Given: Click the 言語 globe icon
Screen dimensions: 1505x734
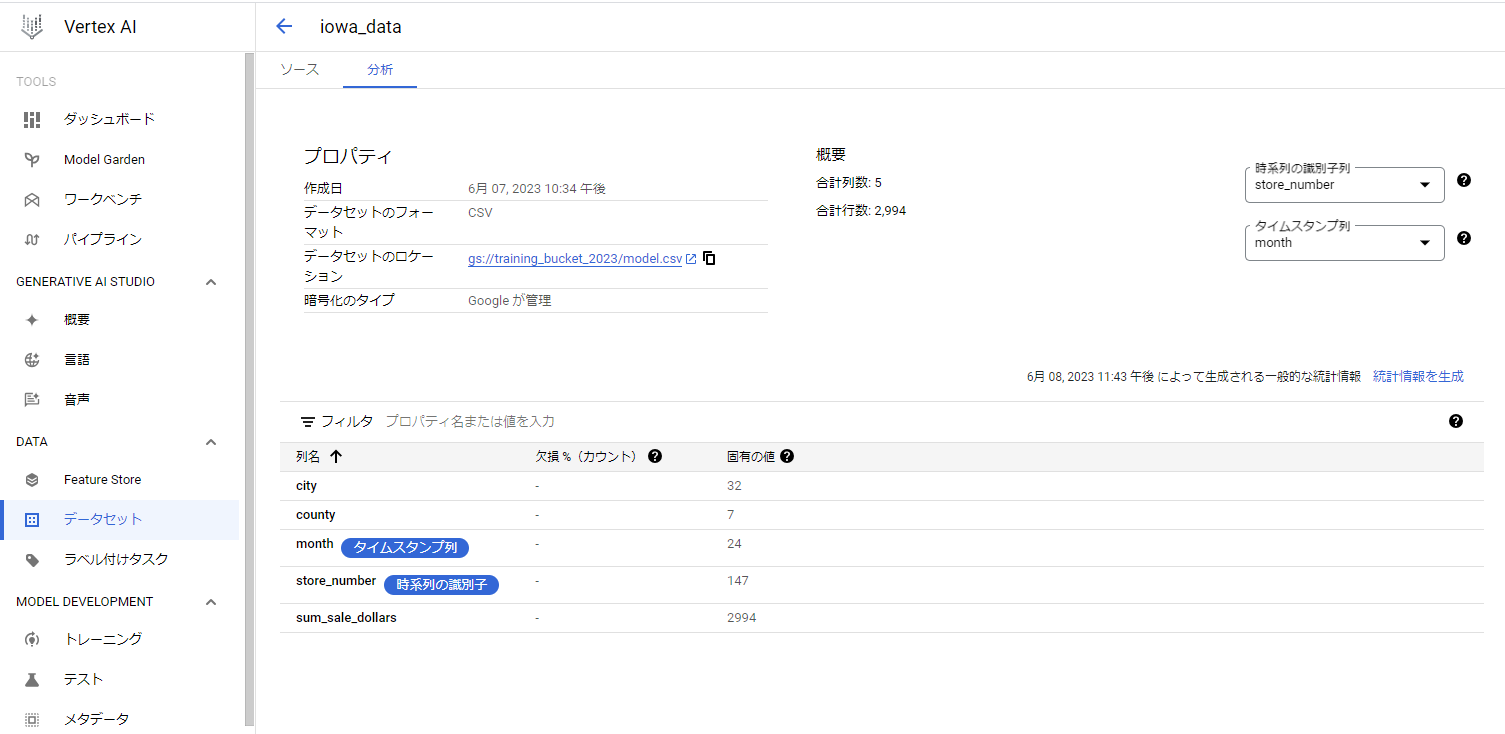Looking at the screenshot, I should 32,360.
